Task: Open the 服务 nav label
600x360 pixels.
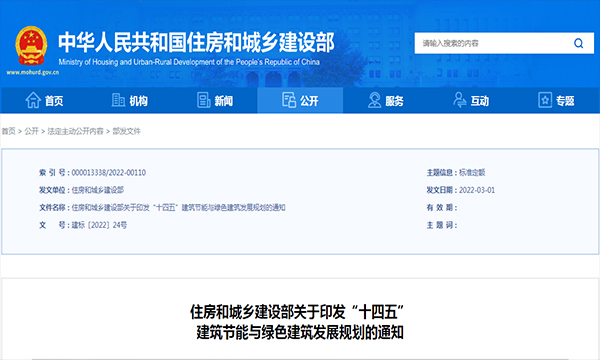Action: 395,101
